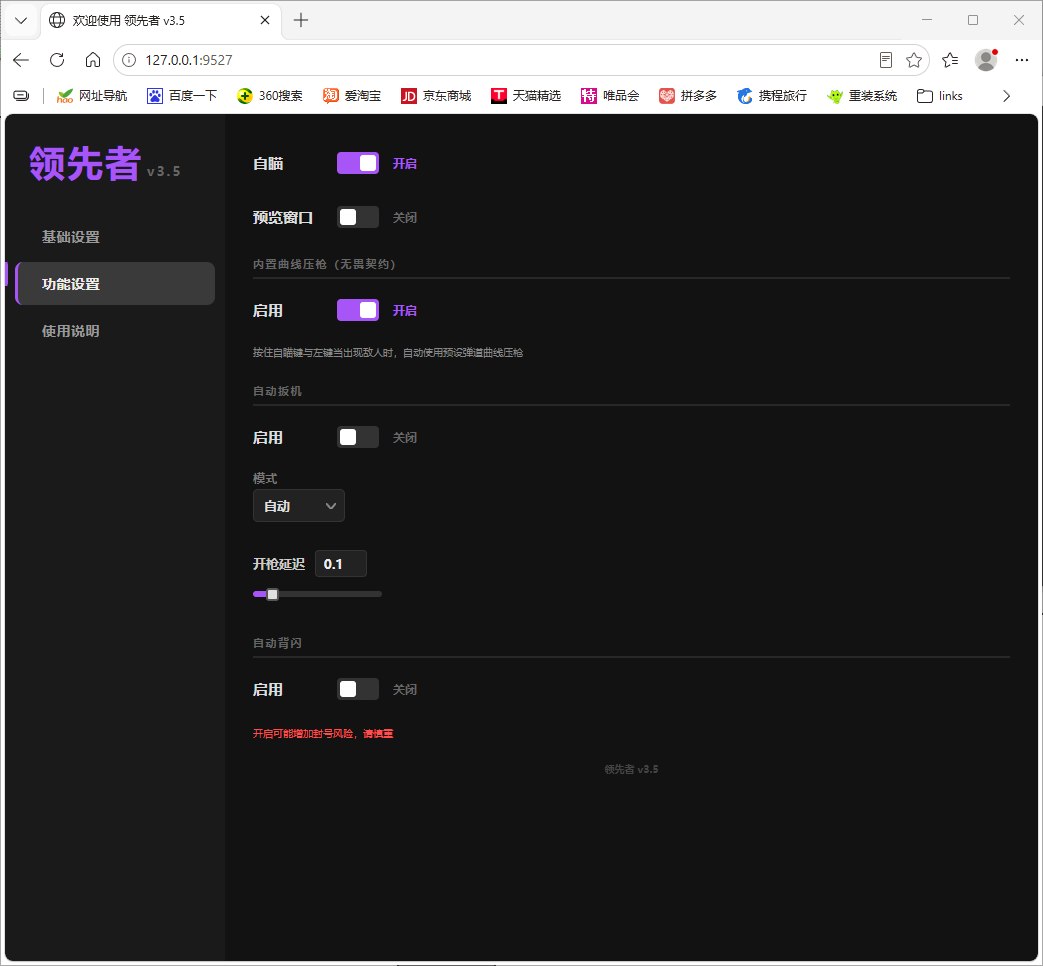1043x966 pixels.
Task: Open 网址导航 bookmark
Action: pyautogui.click(x=92, y=96)
